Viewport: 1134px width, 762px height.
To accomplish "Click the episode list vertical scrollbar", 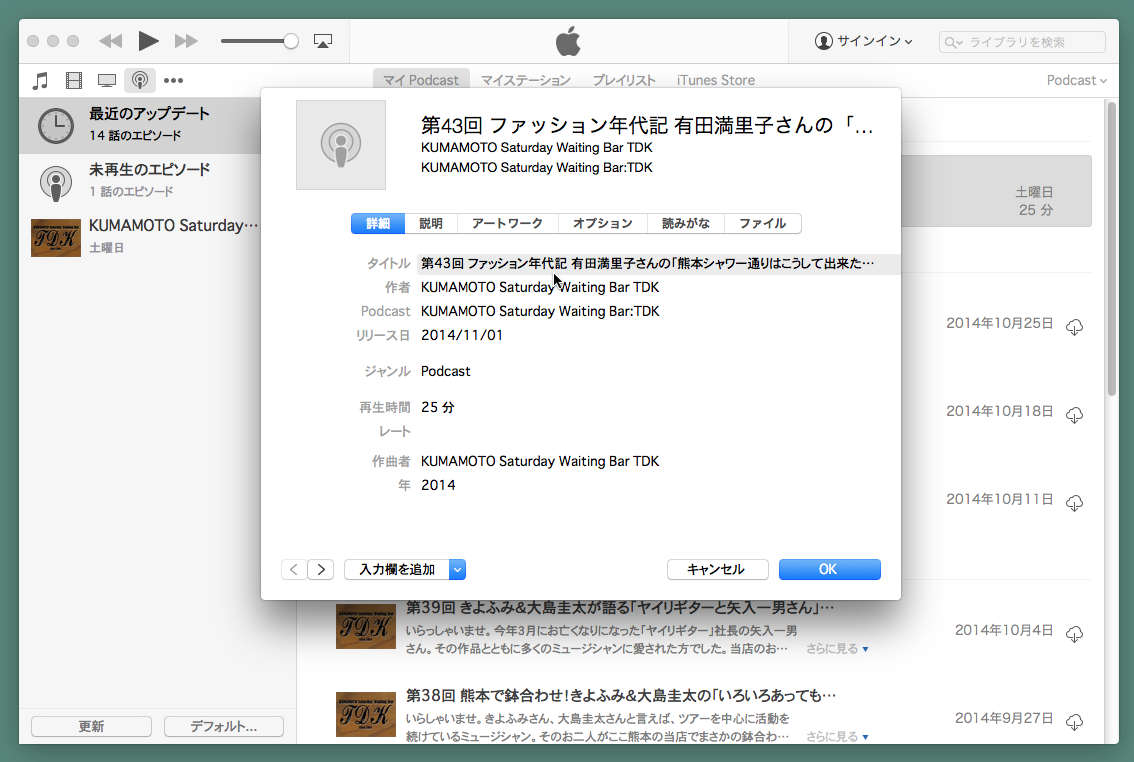I will pyautogui.click(x=1112, y=248).
